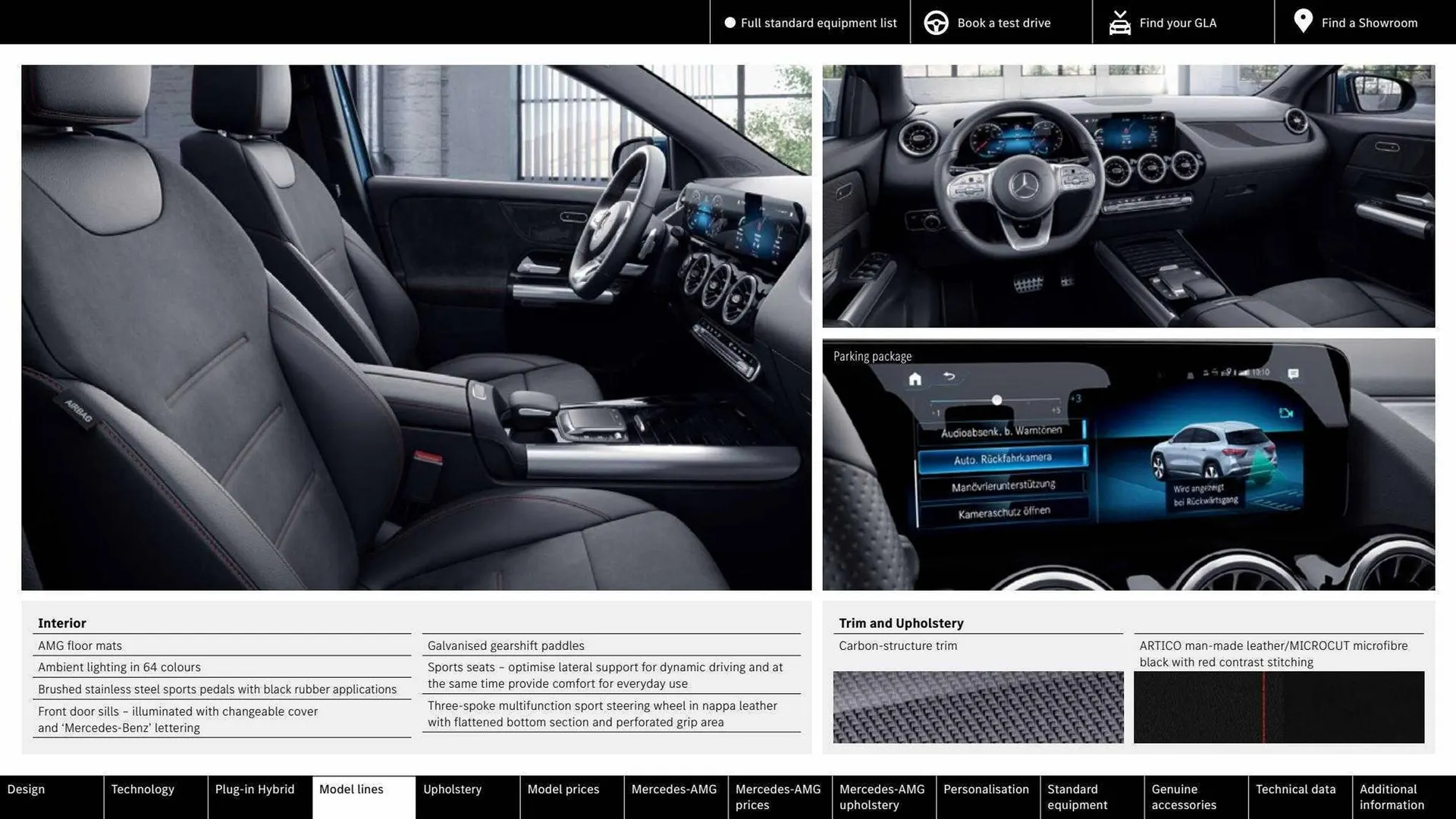Select the steering wheel icon for test drive
This screenshot has width=1456, height=819.
[936, 22]
